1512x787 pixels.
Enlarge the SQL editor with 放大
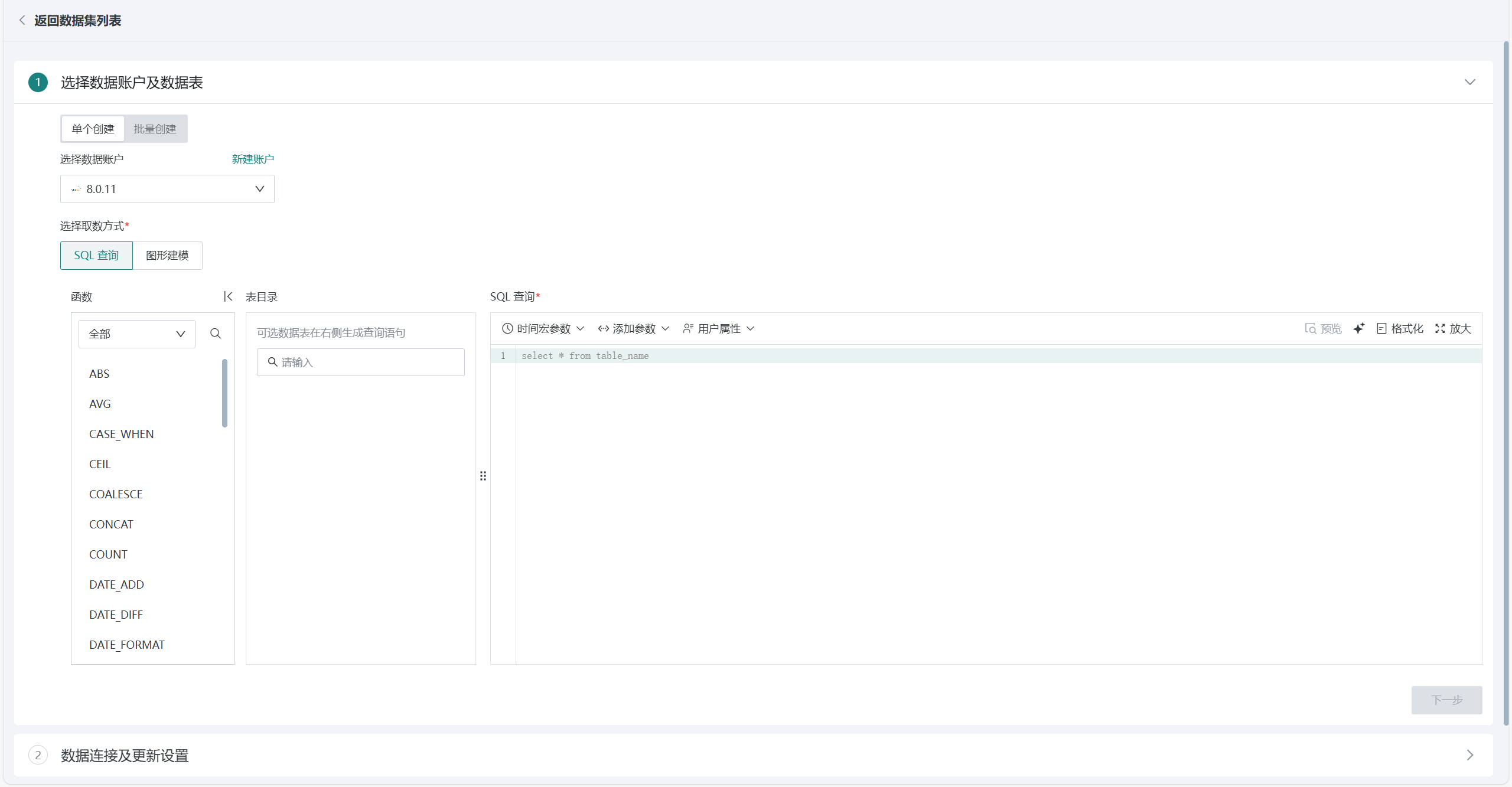(x=1453, y=328)
